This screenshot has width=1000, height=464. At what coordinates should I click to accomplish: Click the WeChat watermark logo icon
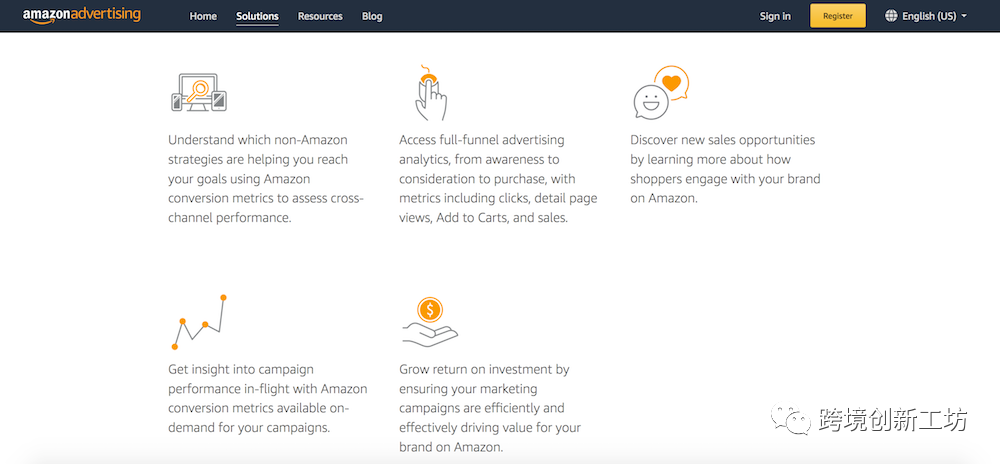(x=797, y=421)
